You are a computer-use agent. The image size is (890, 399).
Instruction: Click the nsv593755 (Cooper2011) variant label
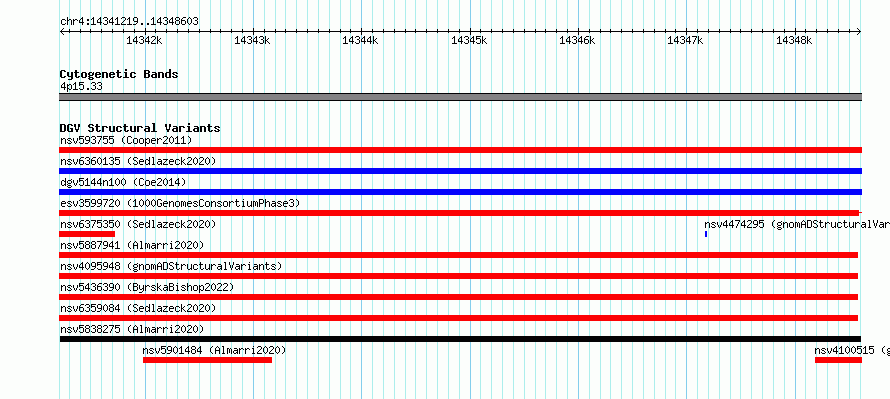[126, 140]
